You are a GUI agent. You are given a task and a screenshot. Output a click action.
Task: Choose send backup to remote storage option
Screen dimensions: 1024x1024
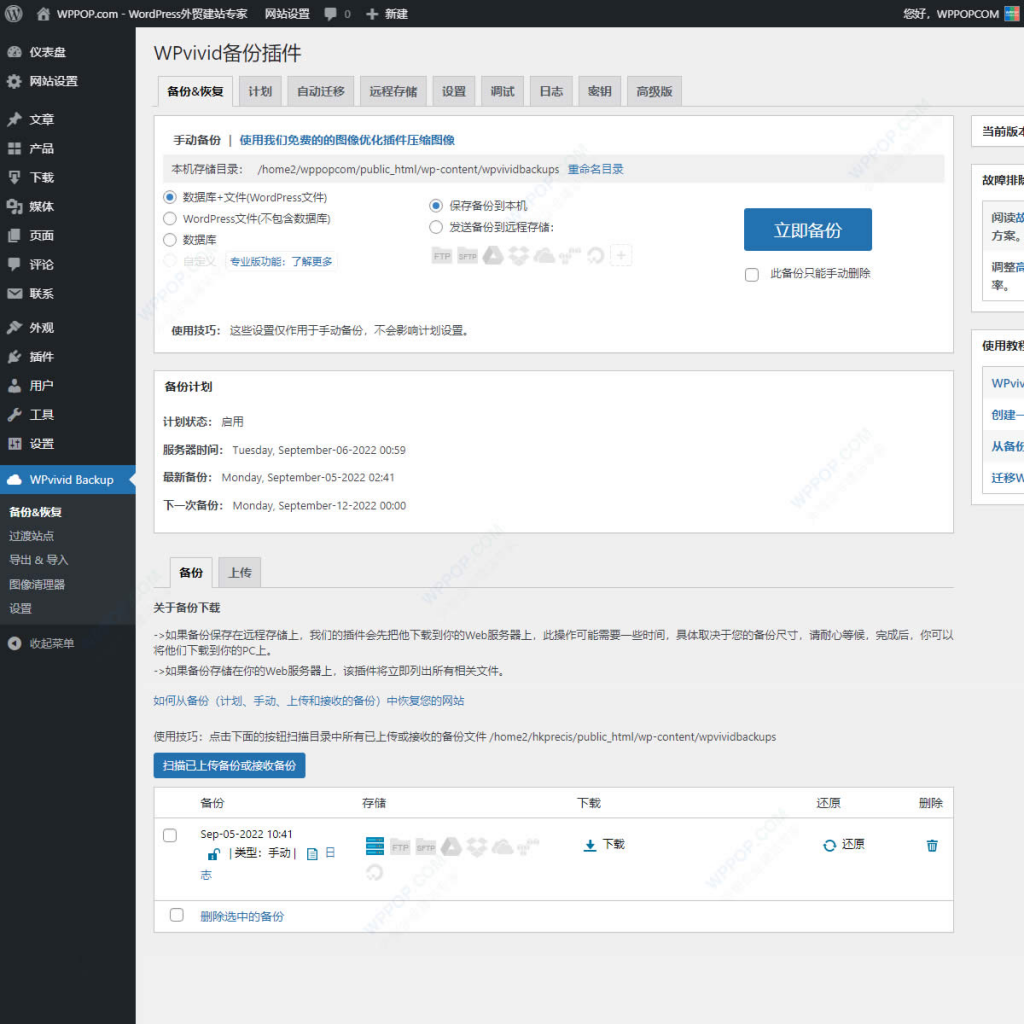pos(436,227)
